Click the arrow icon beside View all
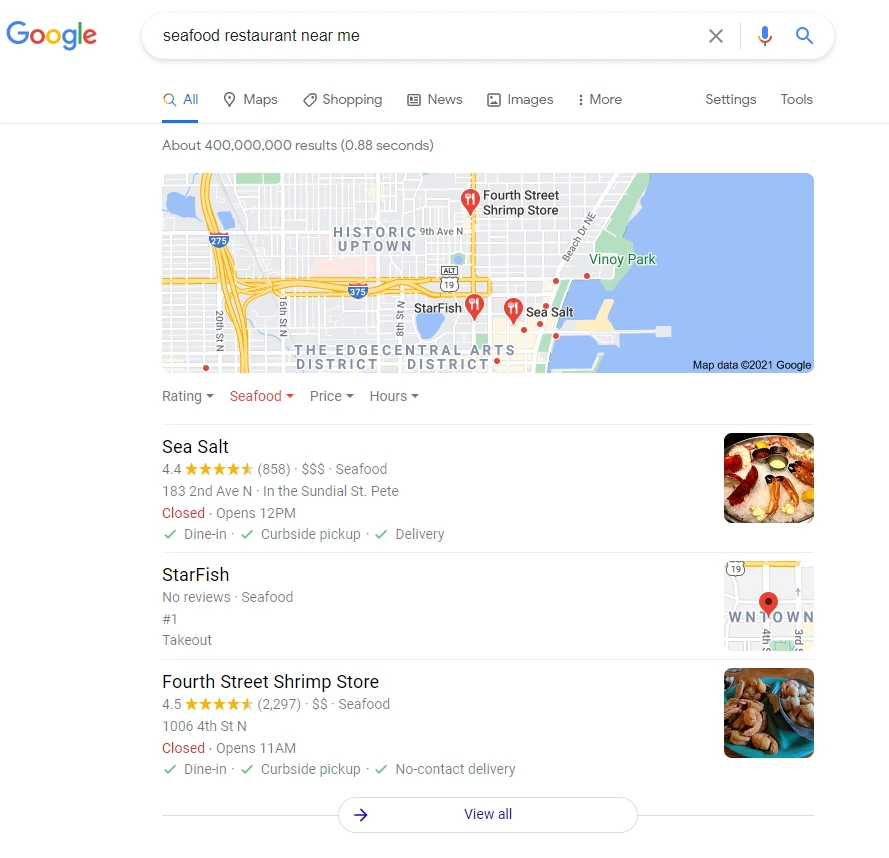 [361, 815]
